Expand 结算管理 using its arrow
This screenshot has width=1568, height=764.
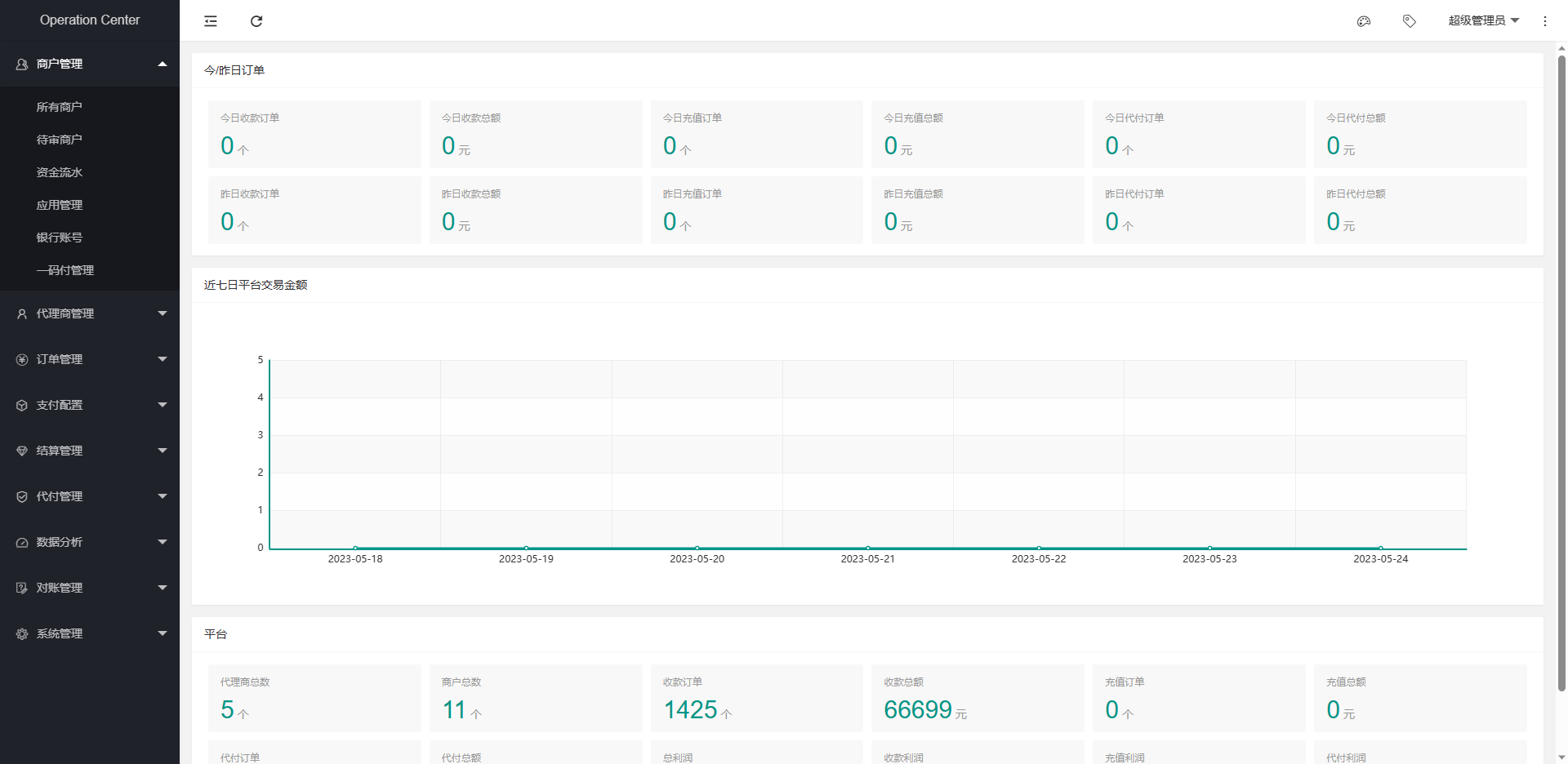163,451
